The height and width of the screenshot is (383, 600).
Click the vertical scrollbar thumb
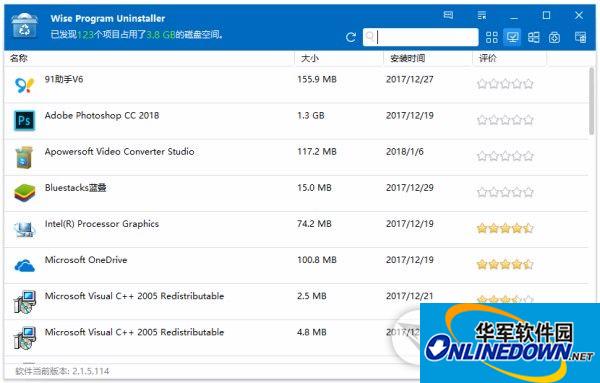pyautogui.click(x=592, y=101)
